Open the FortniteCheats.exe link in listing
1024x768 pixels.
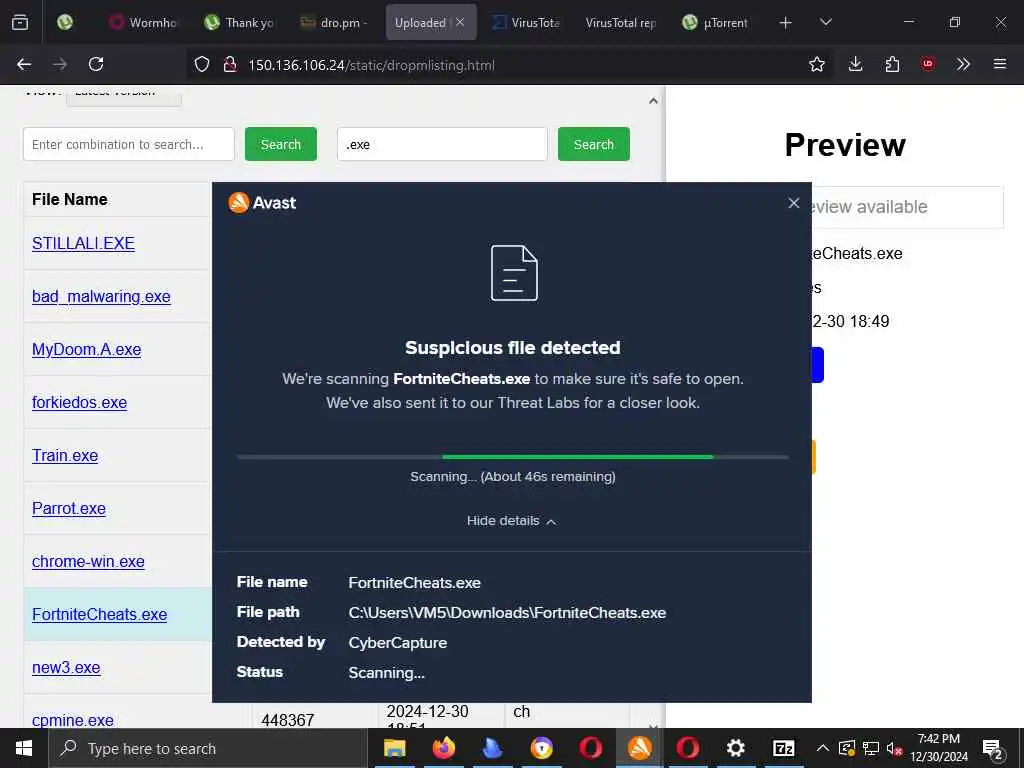pos(99,615)
